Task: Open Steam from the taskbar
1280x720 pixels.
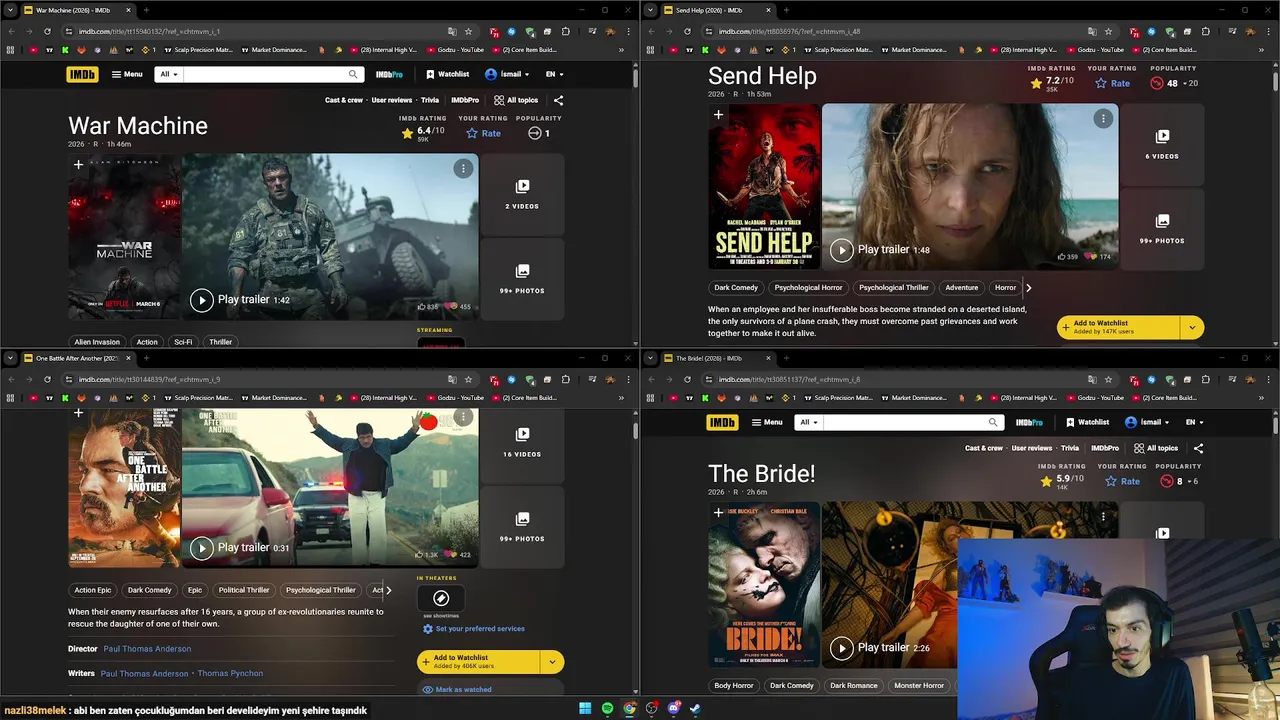Action: (x=696, y=709)
